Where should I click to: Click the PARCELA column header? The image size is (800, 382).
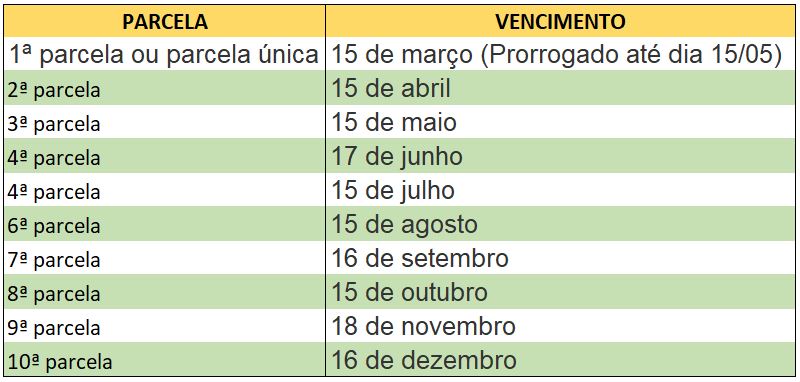(x=165, y=21)
